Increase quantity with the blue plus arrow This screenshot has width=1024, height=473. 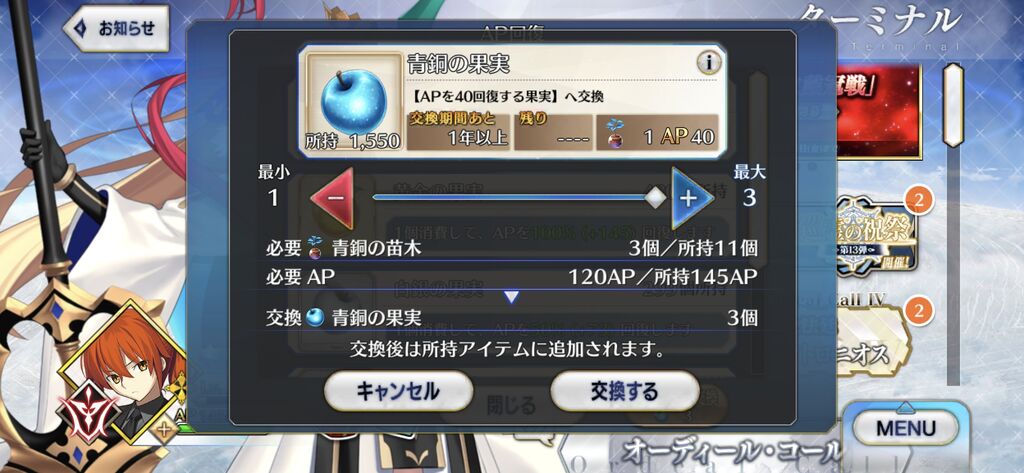692,198
